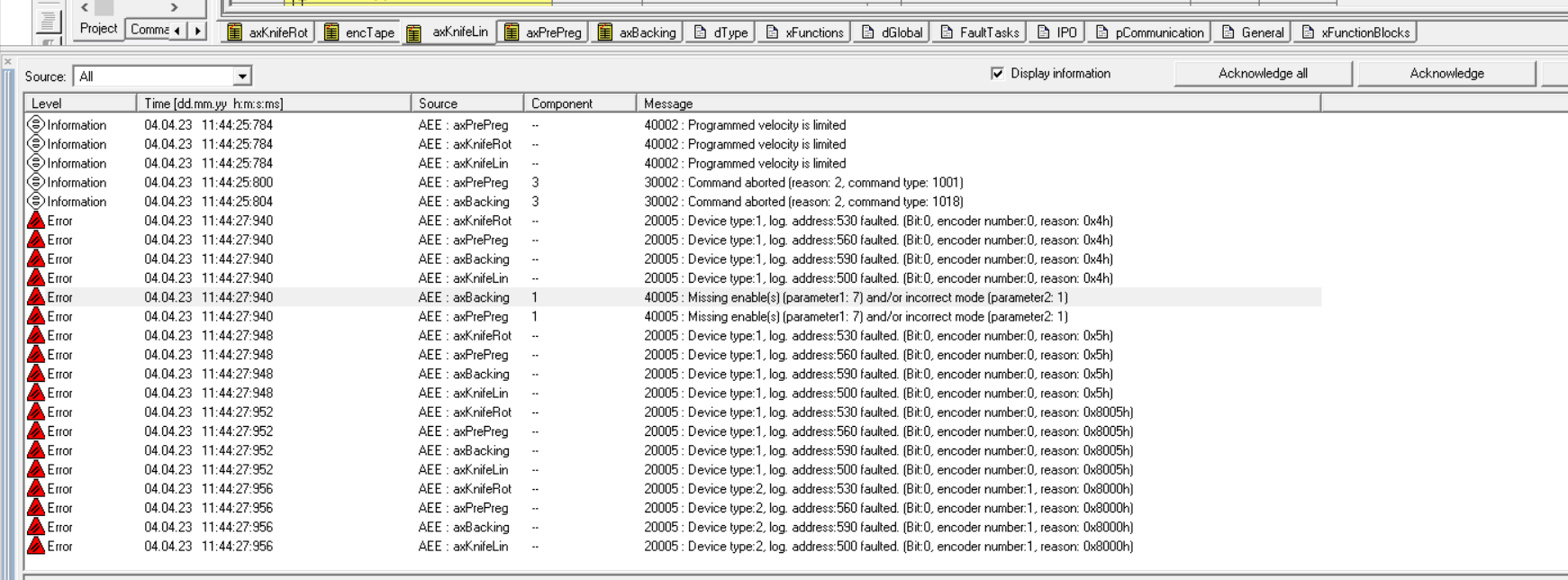Open the Source filter dropdown

241,77
